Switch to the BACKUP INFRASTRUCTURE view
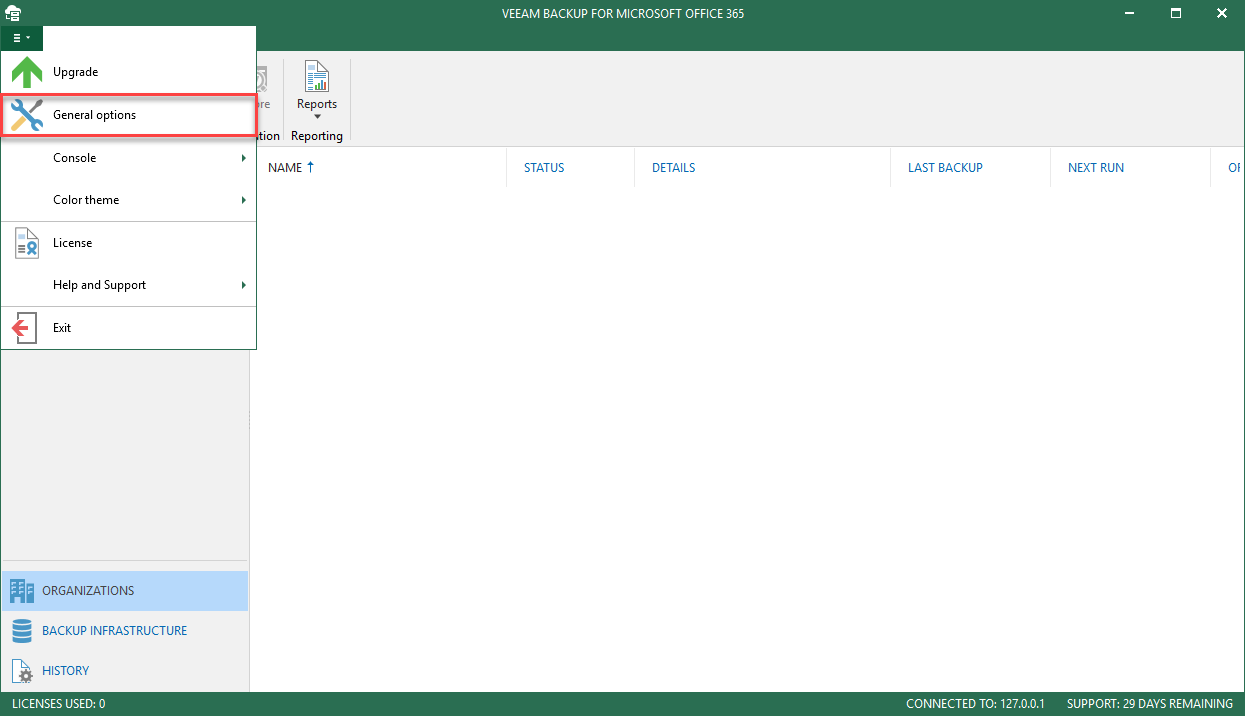Screen dimensions: 1245x716 [x=125, y=631]
